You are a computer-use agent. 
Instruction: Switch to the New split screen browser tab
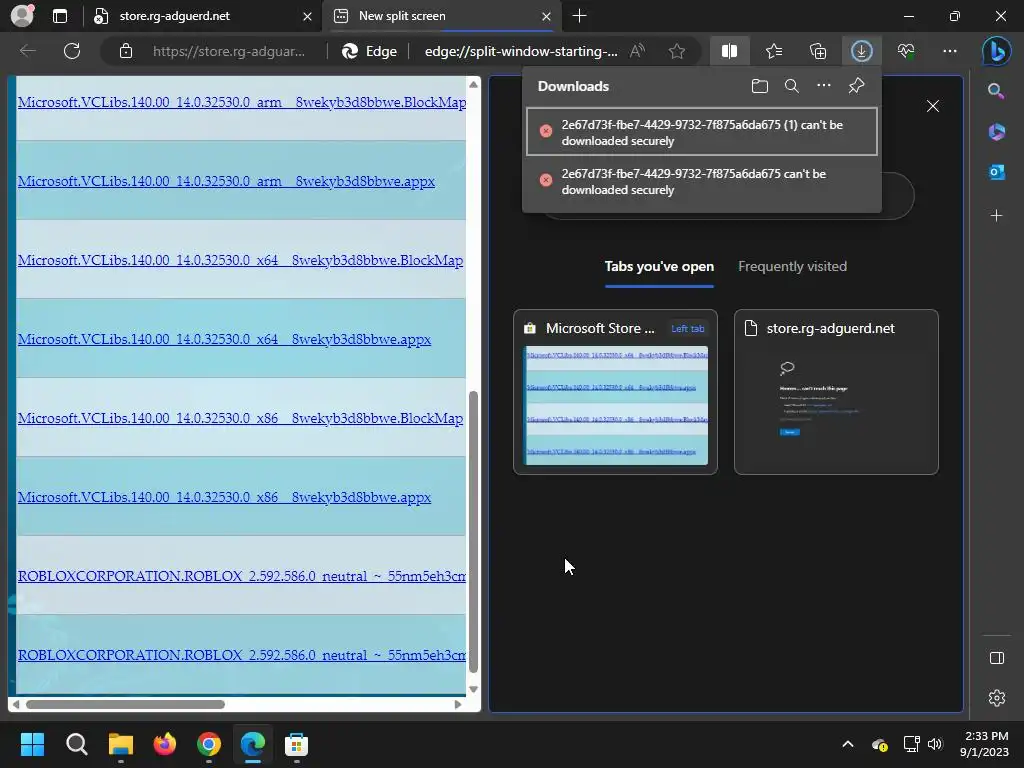pyautogui.click(x=441, y=16)
